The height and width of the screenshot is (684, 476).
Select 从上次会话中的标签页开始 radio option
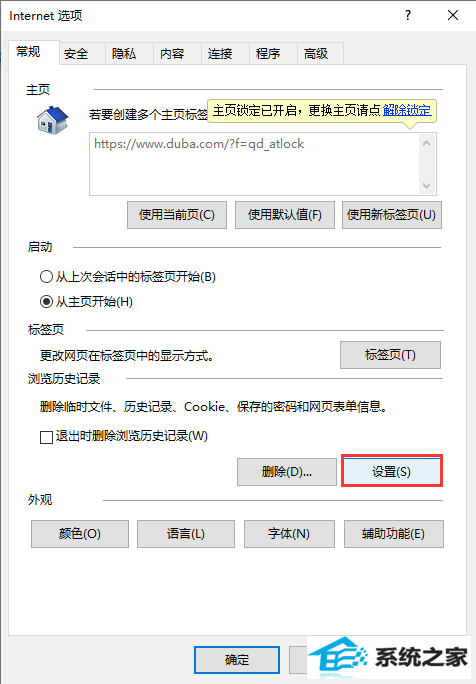[x=46, y=277]
